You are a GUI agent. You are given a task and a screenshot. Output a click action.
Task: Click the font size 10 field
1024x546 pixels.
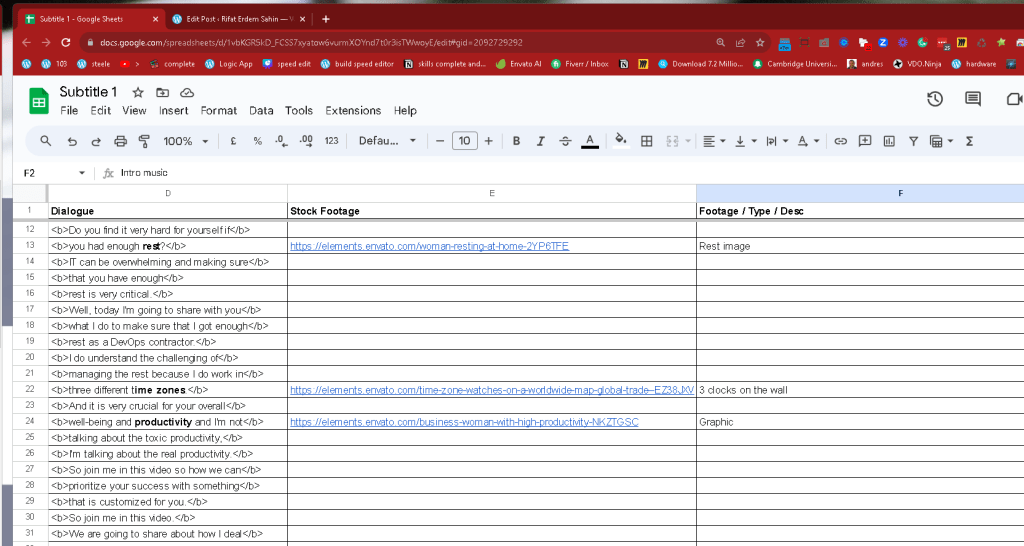click(464, 141)
